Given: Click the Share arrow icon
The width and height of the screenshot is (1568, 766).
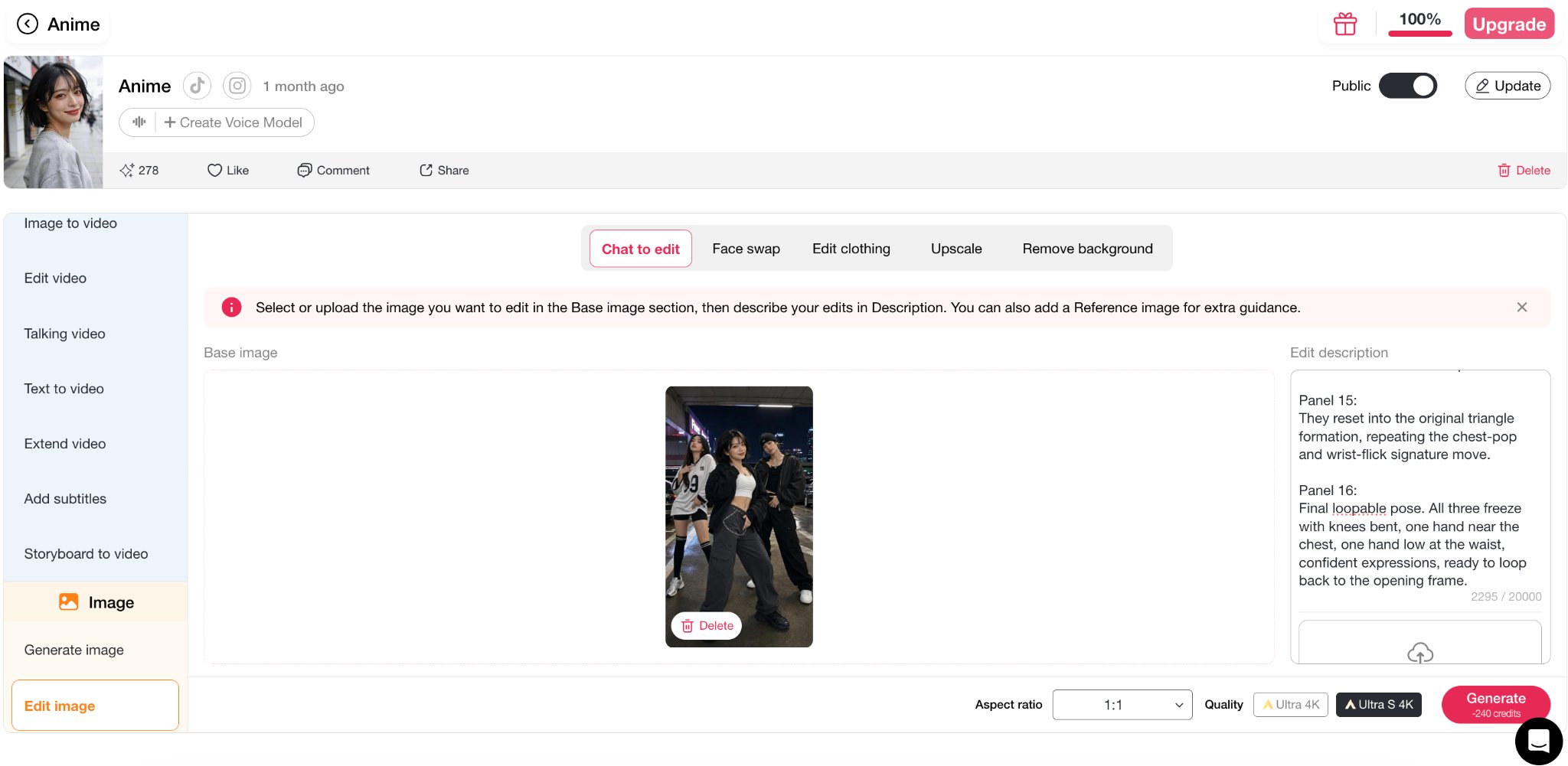Looking at the screenshot, I should click(x=426, y=171).
